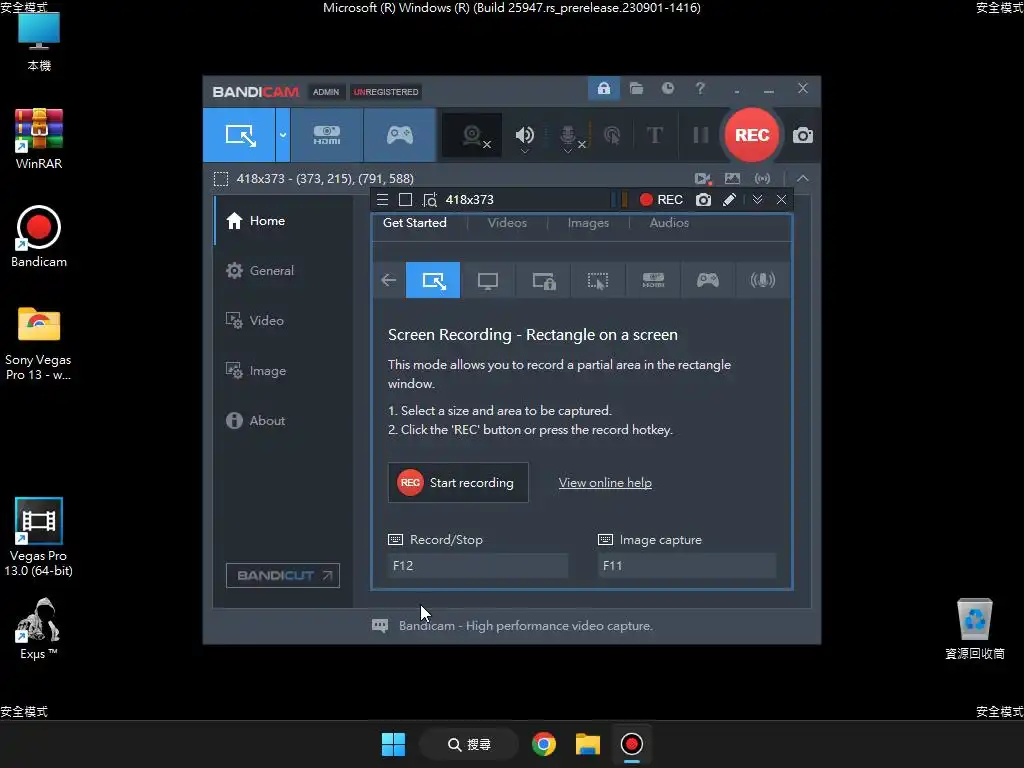Click the audio broadcast icon in status row
This screenshot has width=1024, height=768.
(762, 178)
